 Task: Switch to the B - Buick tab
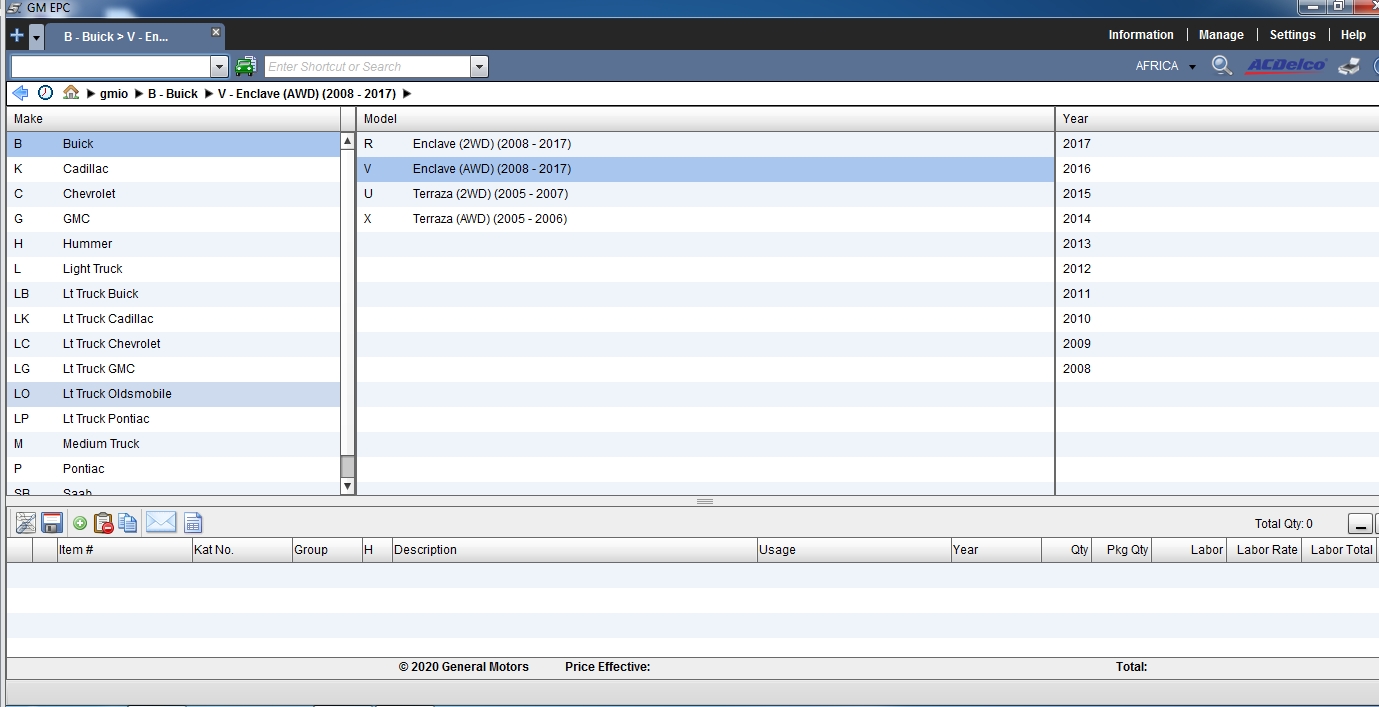pyautogui.click(x=116, y=37)
